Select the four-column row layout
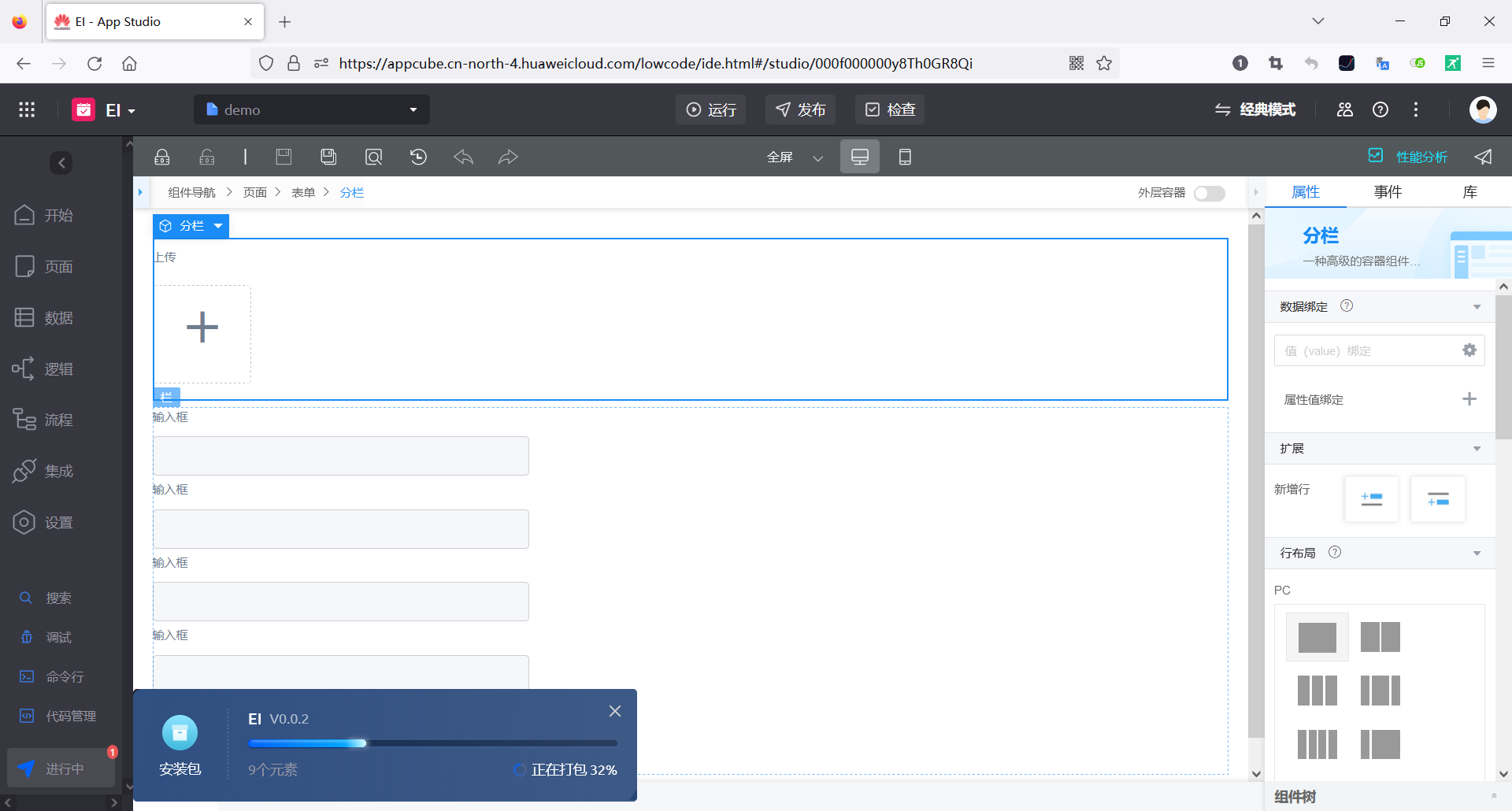Viewport: 1512px width, 811px height. point(1317,744)
